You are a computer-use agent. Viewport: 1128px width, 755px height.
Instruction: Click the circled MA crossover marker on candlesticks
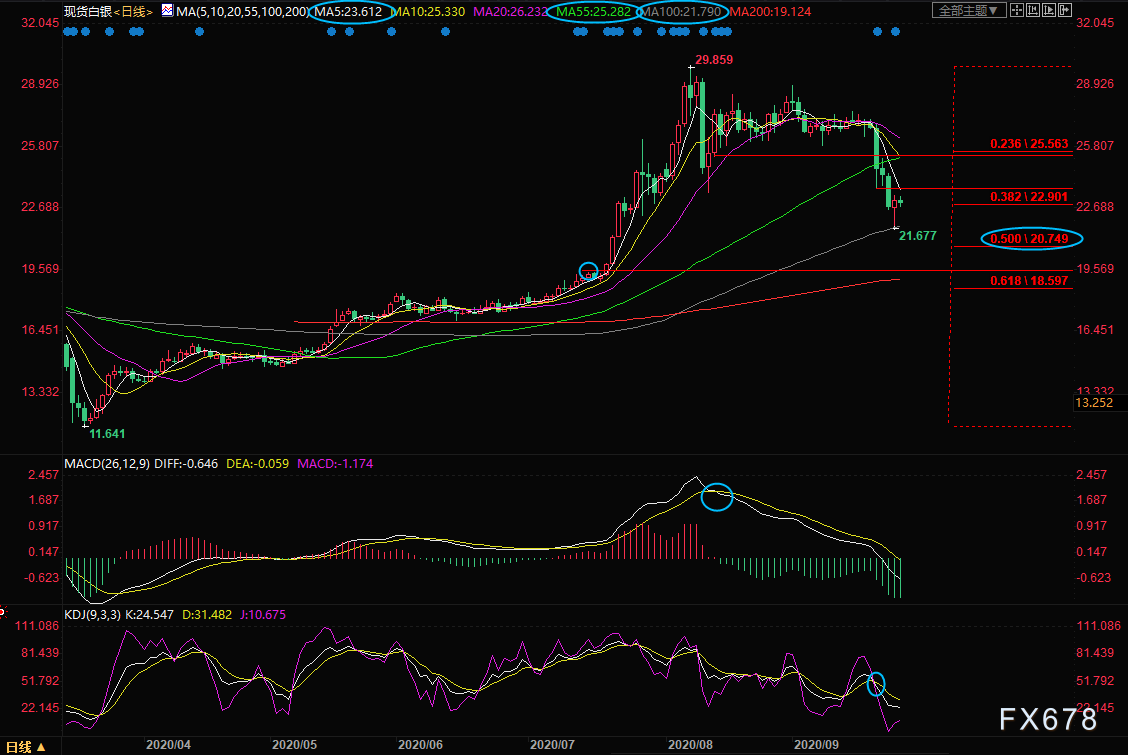click(x=589, y=270)
